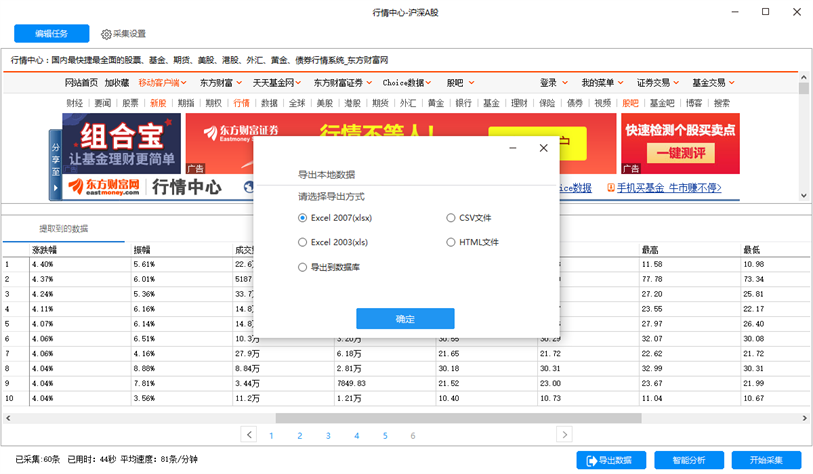Minimize the main application window
Screen dimensions: 813x474
coord(735,12)
